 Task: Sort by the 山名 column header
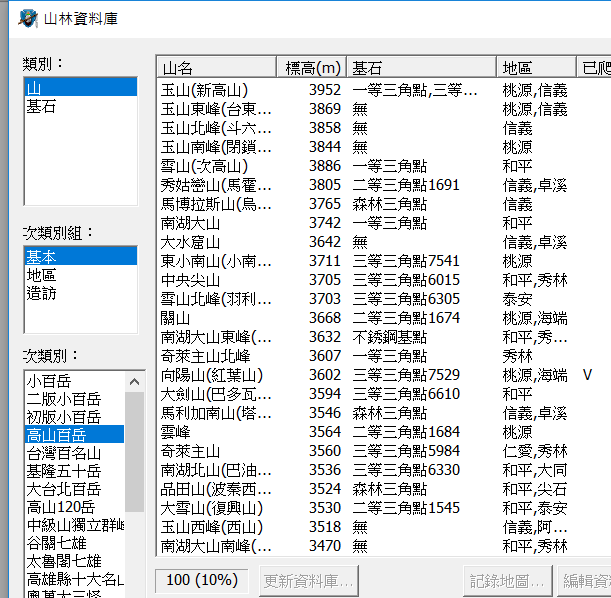click(x=216, y=67)
